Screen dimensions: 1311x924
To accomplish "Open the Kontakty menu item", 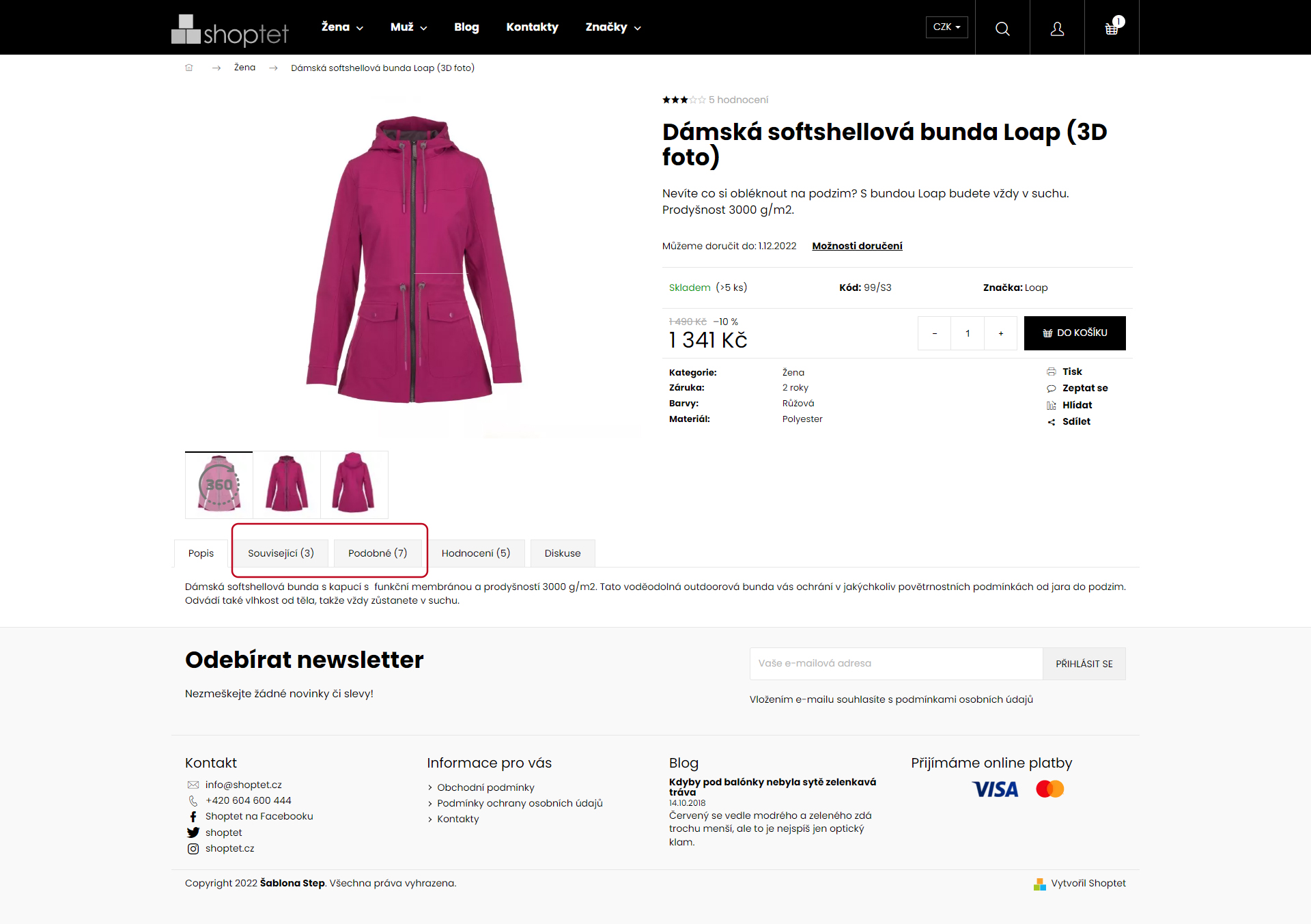I will click(532, 27).
